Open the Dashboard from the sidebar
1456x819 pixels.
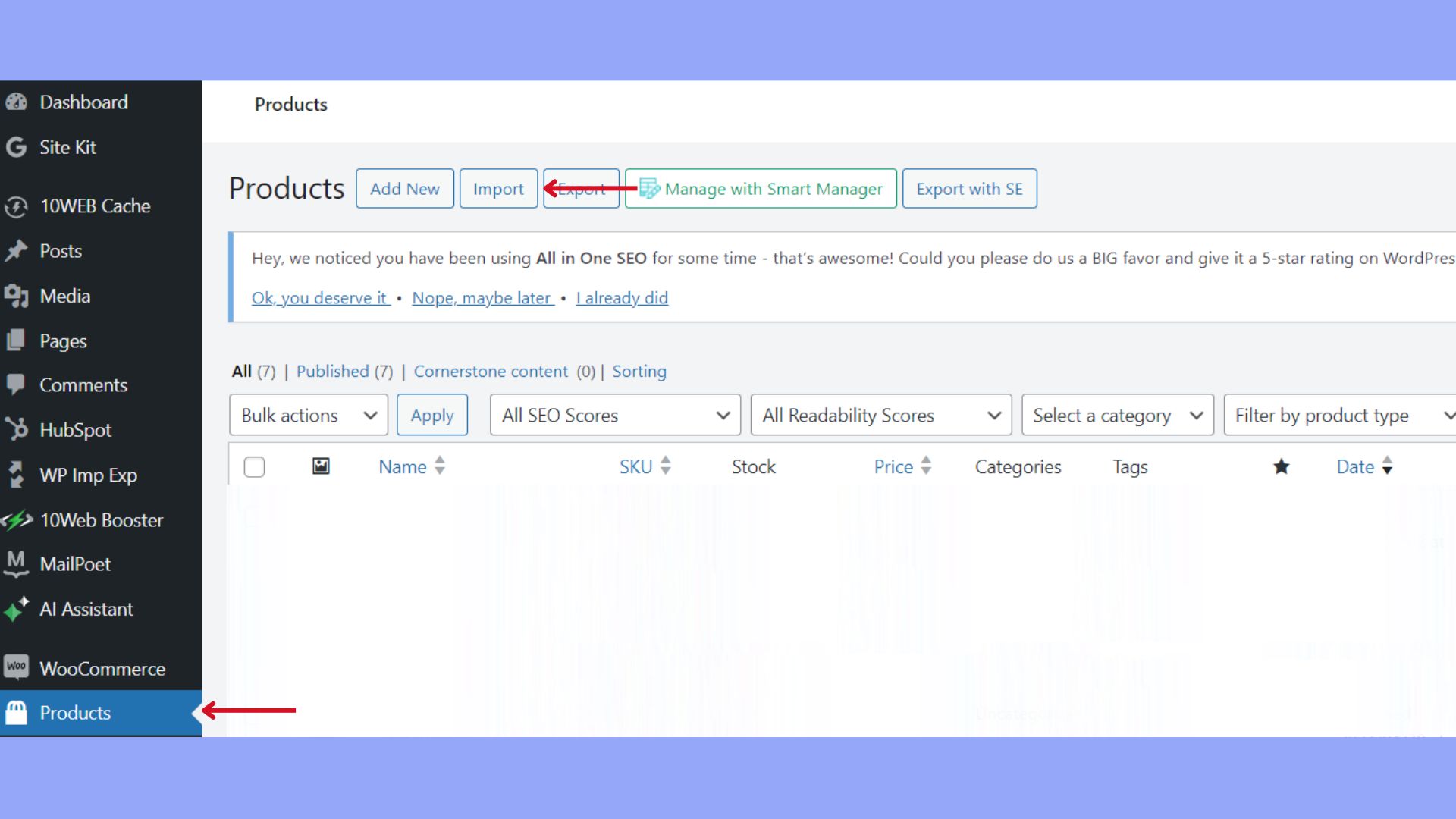(17, 102)
